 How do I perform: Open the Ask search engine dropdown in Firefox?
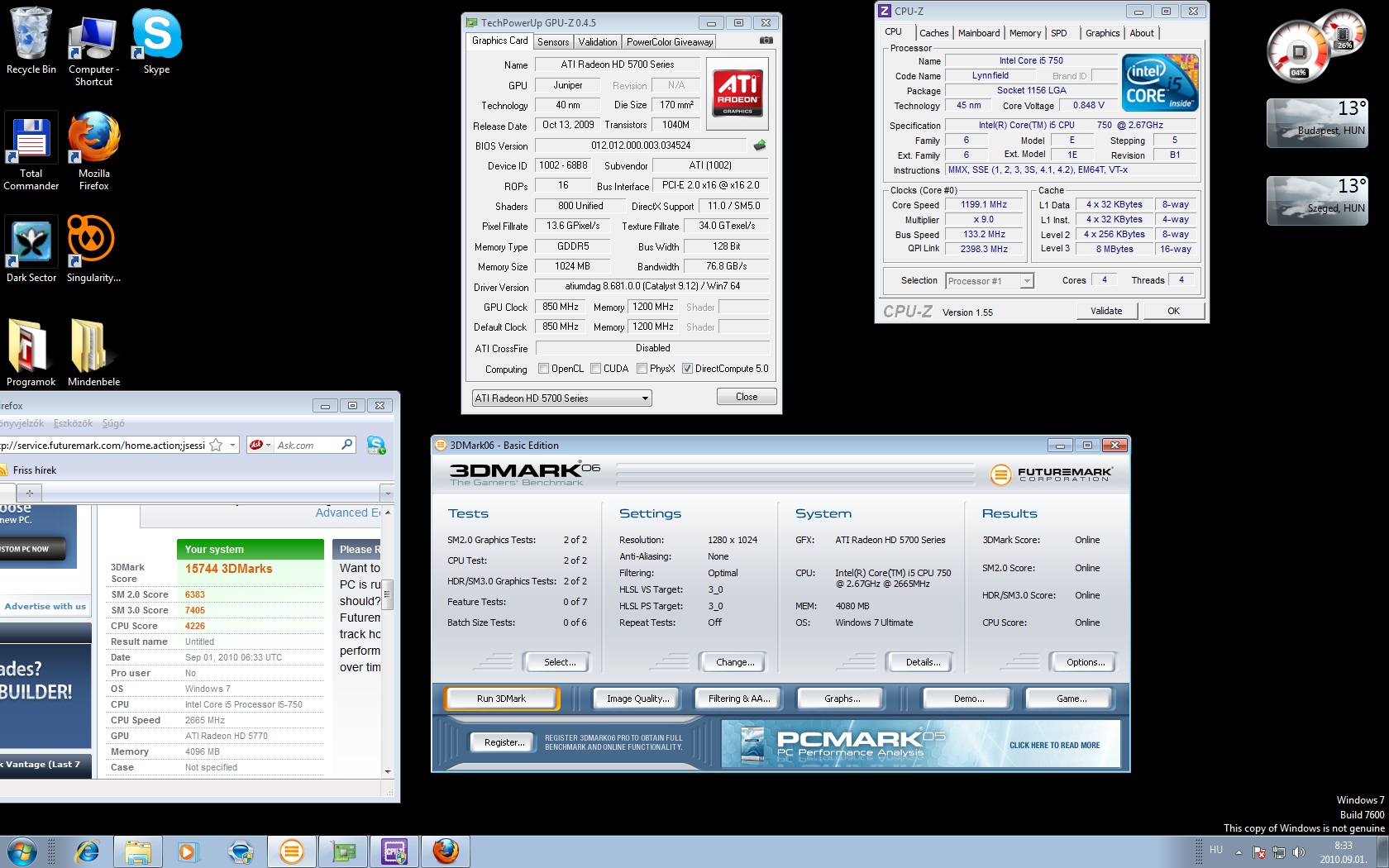[x=260, y=445]
